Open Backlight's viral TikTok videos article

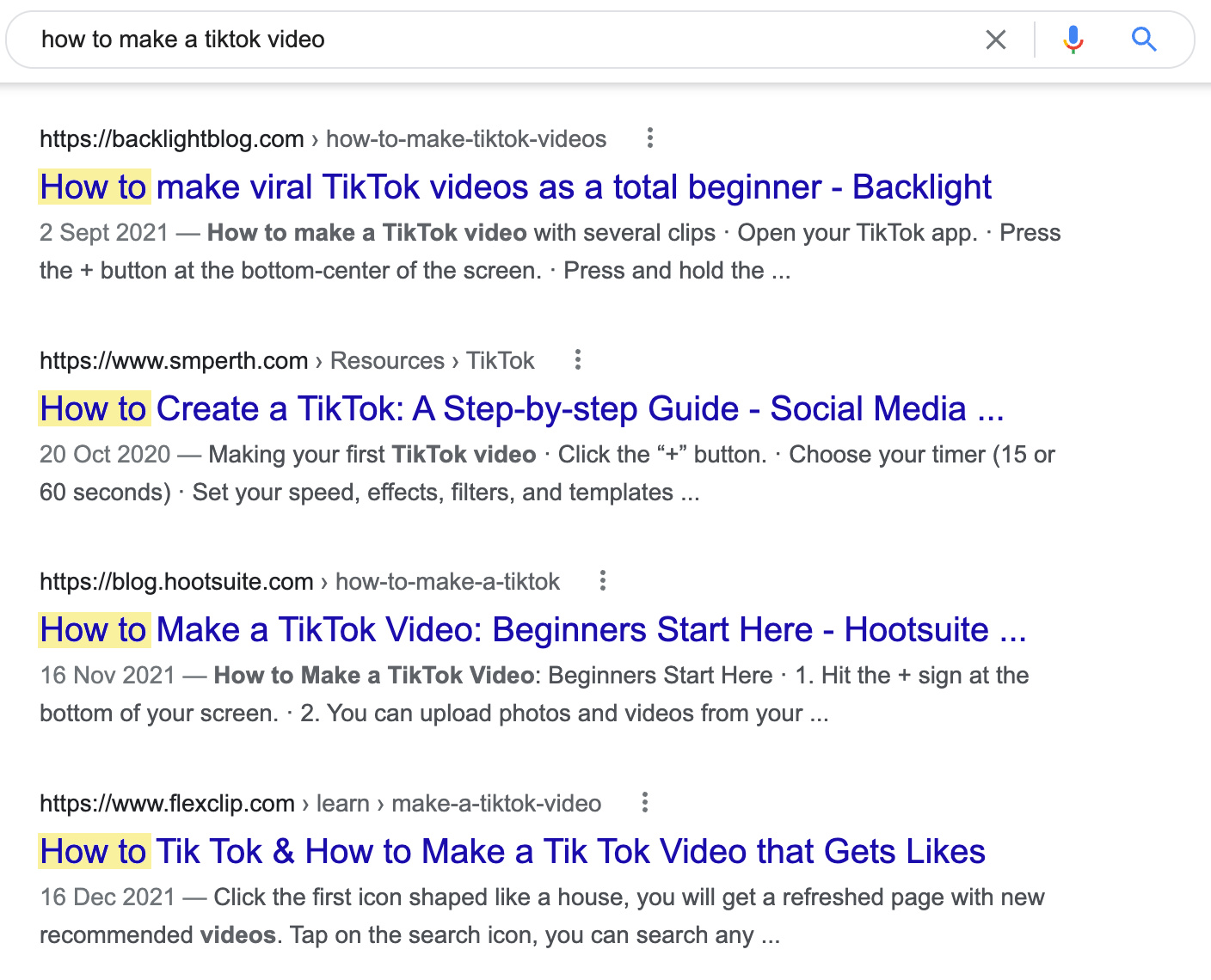pyautogui.click(x=515, y=187)
